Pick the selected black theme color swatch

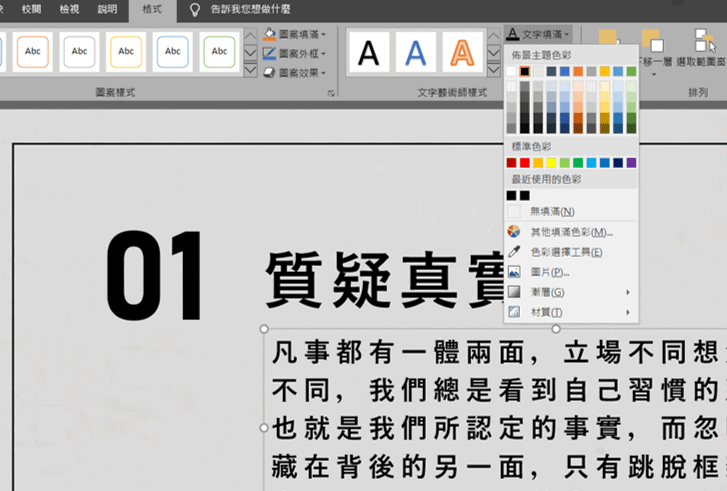(525, 71)
